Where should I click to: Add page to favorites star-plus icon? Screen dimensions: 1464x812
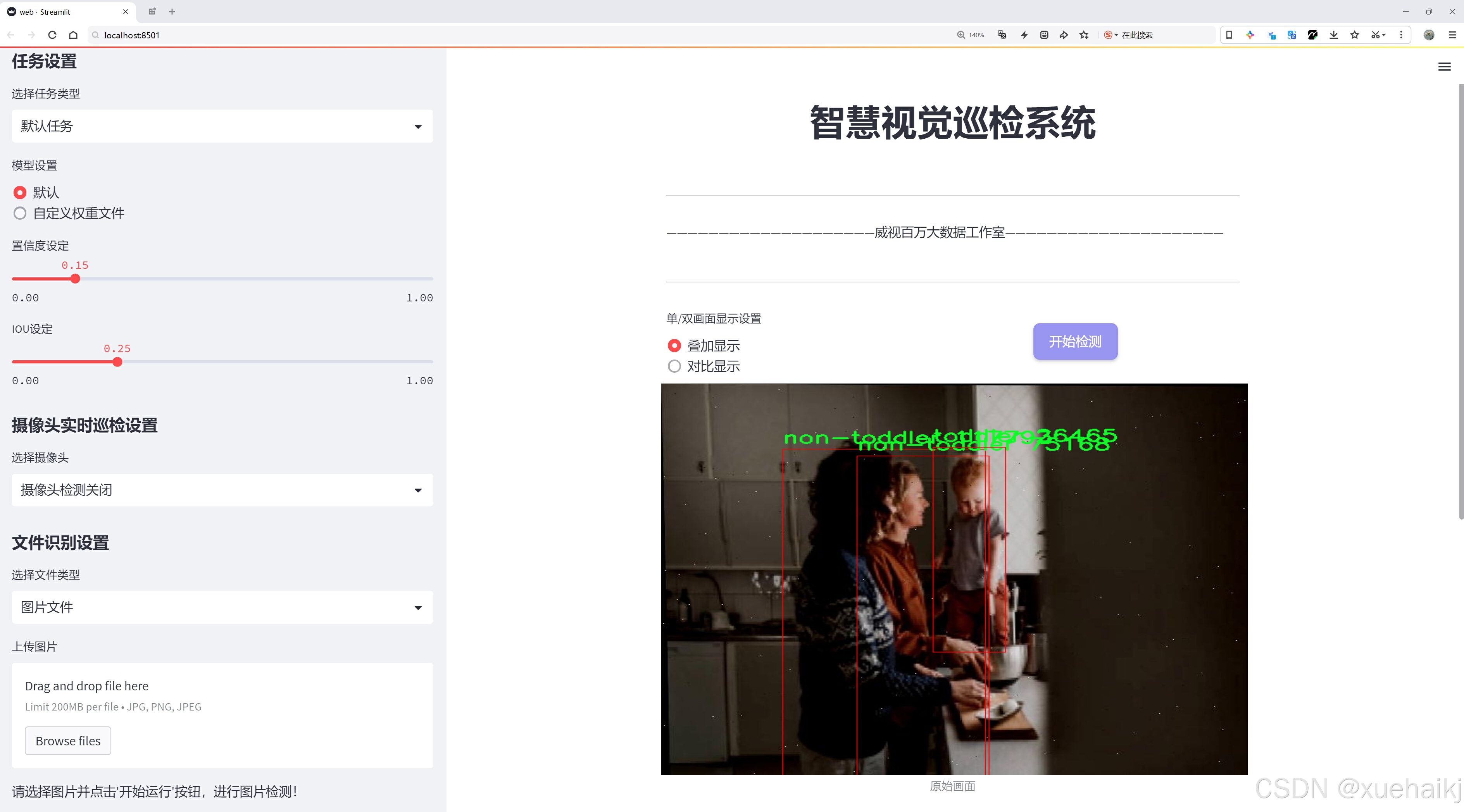[x=1085, y=35]
